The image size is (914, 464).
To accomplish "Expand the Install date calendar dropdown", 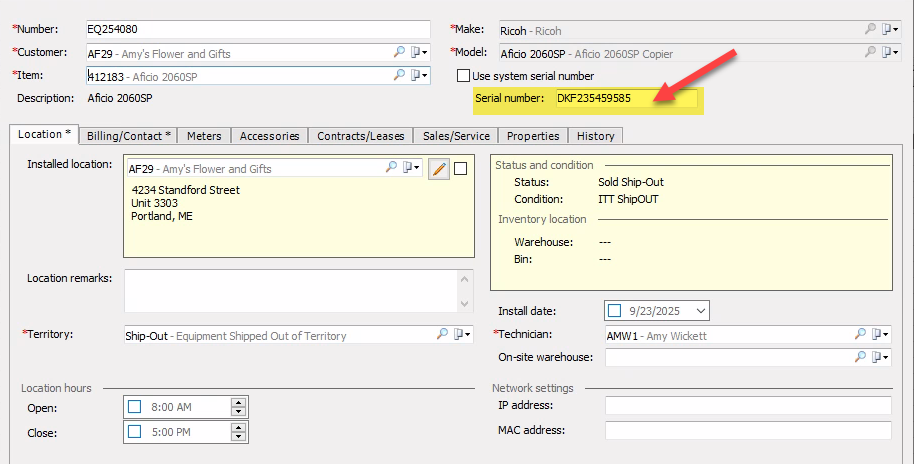I will [701, 311].
